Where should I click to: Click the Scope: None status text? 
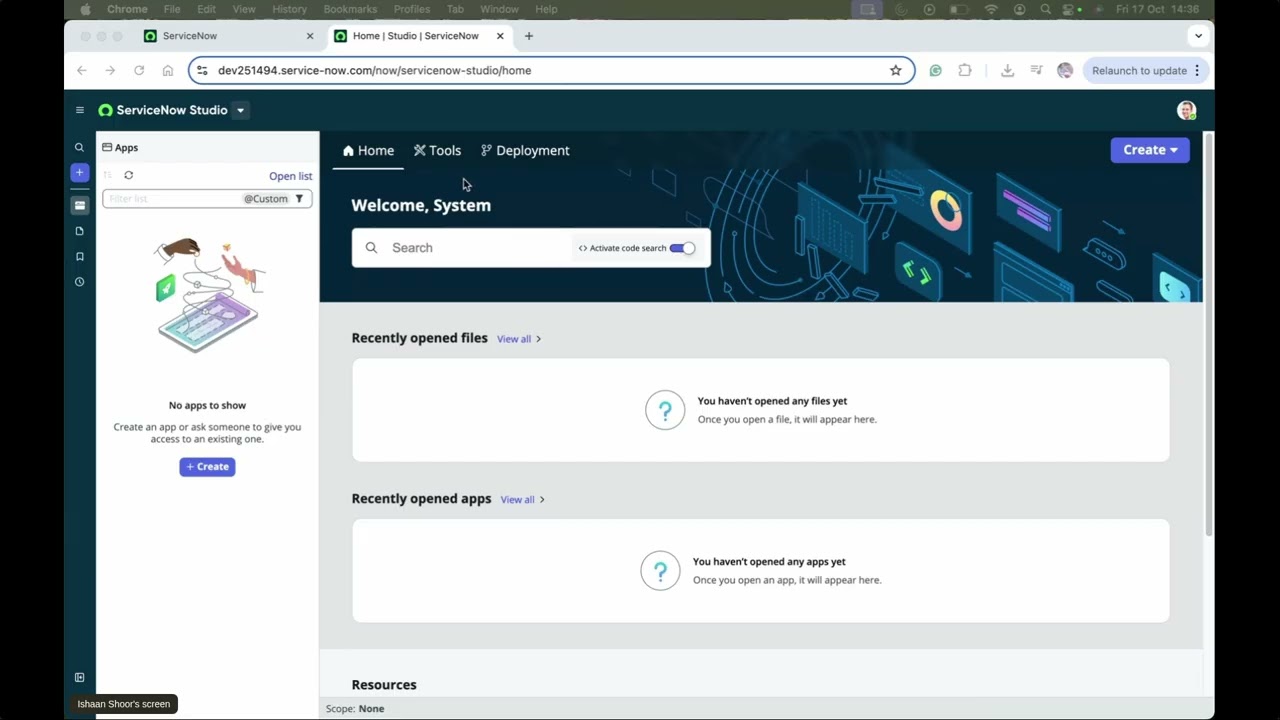tap(355, 709)
